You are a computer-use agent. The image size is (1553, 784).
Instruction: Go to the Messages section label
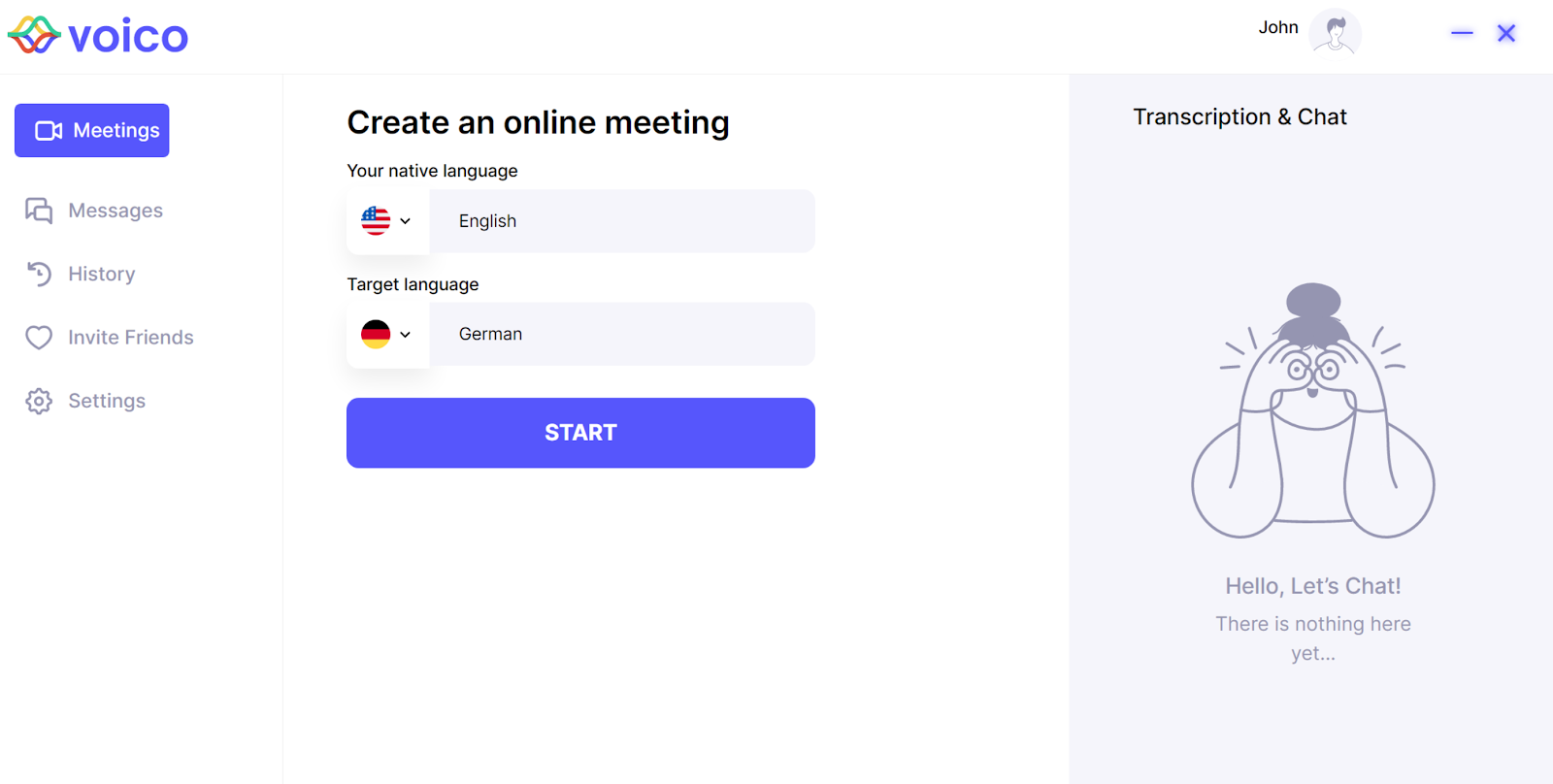point(116,211)
